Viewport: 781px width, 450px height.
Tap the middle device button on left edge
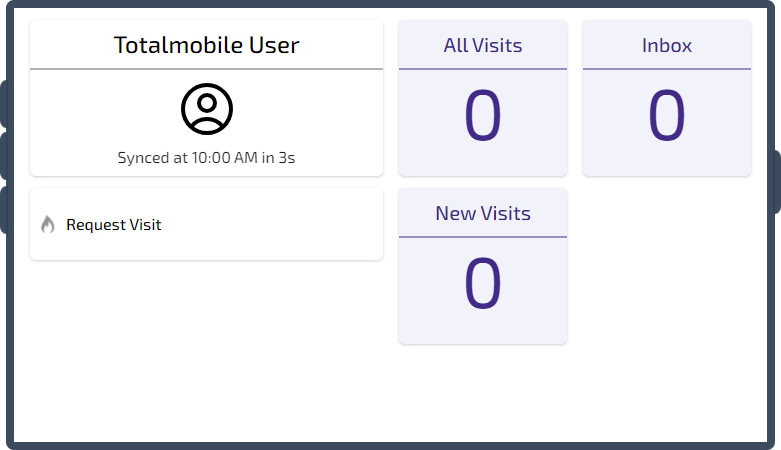click(3, 155)
